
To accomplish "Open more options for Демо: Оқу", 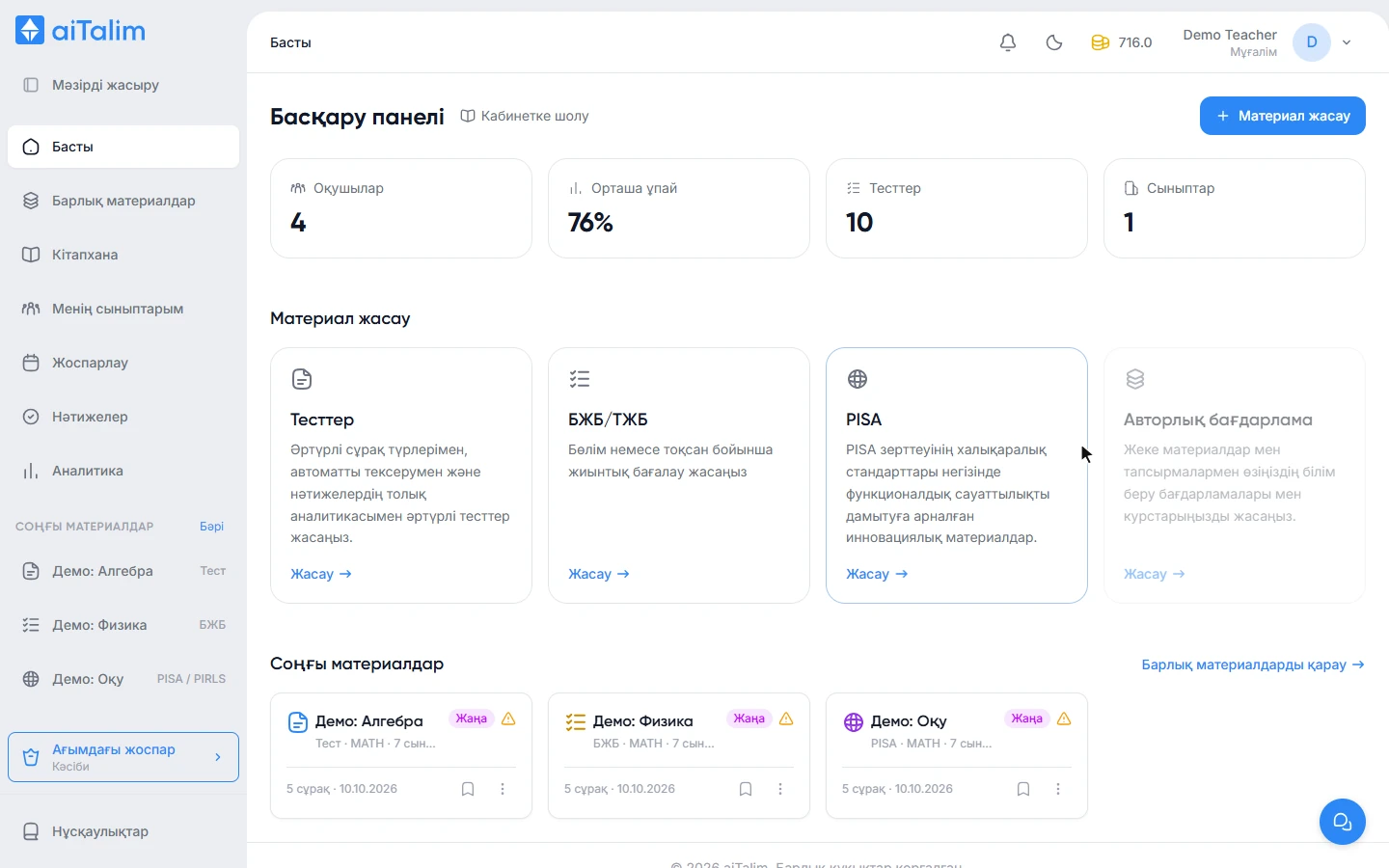I will (1058, 789).
